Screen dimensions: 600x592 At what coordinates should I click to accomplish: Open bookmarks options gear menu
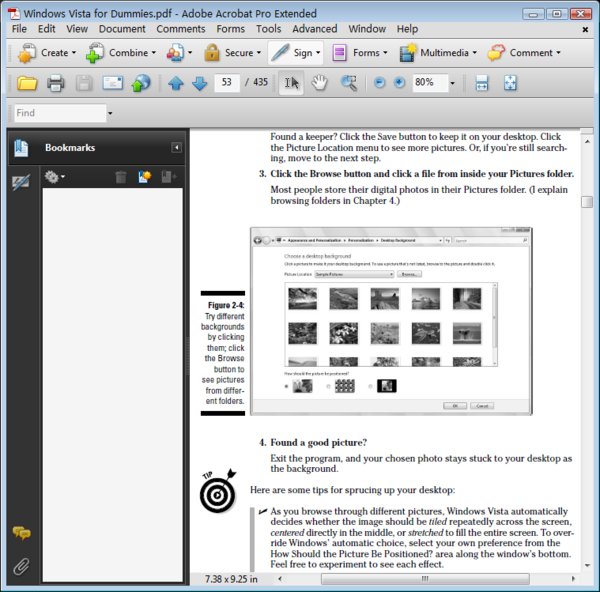(54, 177)
